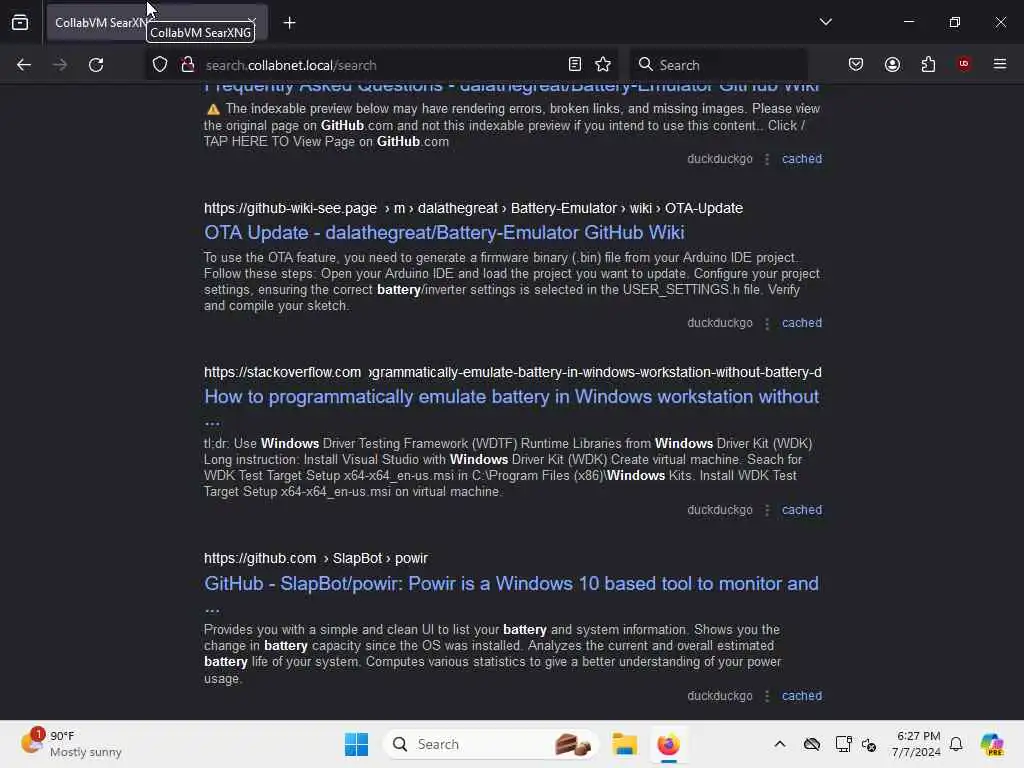The width and height of the screenshot is (1024, 768).
Task: Open the Windows Start menu
Action: 357,744
